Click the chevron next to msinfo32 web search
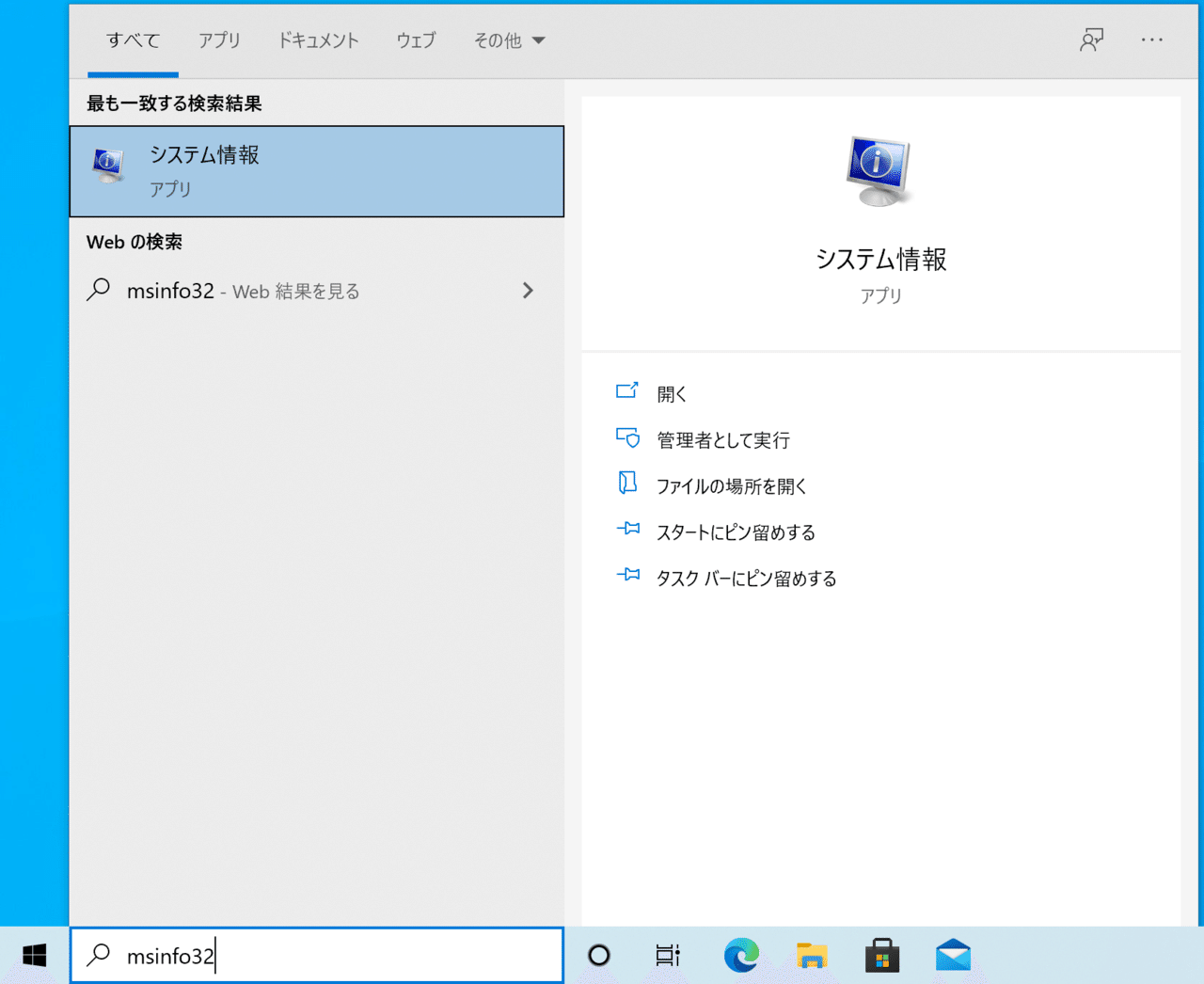 (x=528, y=291)
